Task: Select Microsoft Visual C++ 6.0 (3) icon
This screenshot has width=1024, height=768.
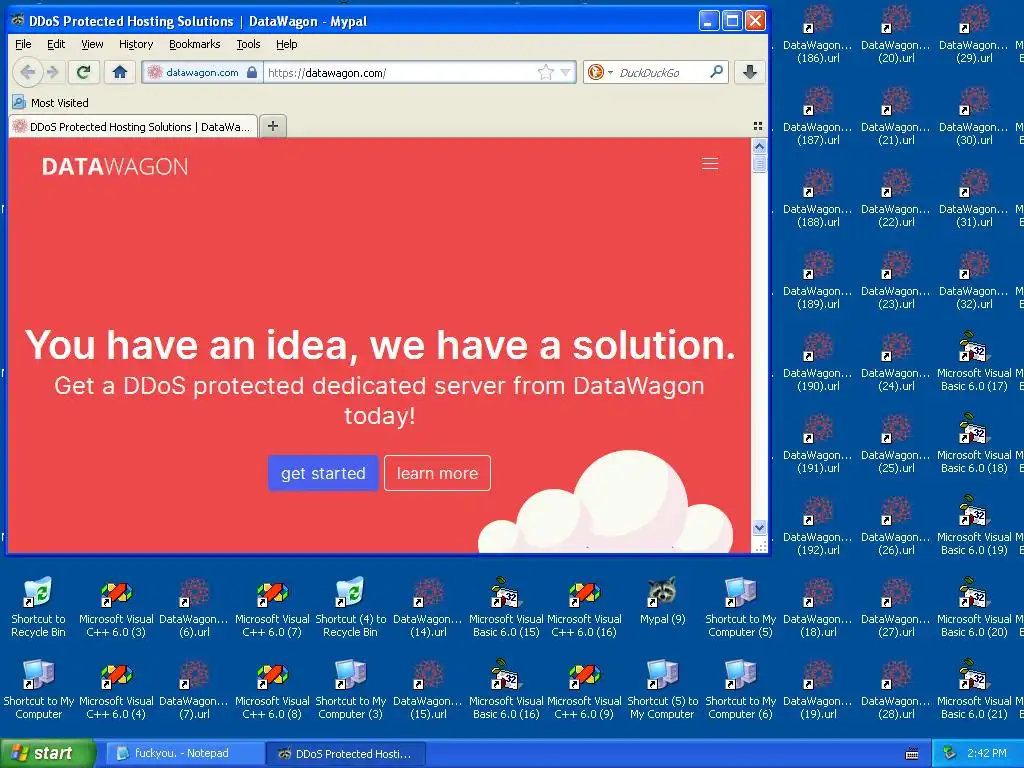Action: (x=116, y=607)
